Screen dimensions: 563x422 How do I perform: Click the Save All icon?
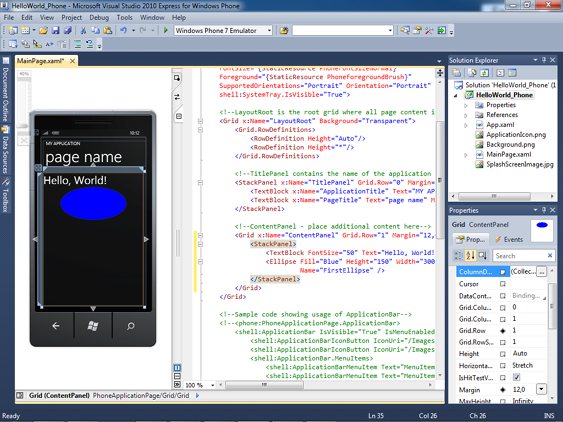[x=68, y=31]
